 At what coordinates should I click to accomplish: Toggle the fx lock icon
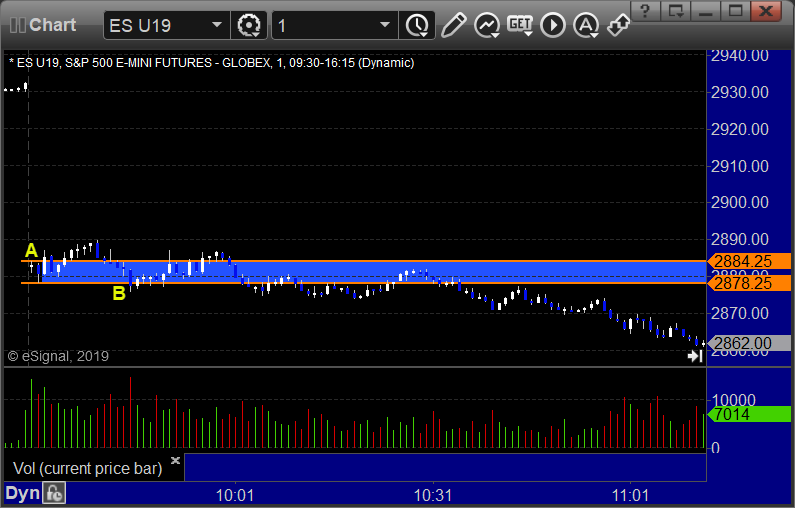(54, 493)
